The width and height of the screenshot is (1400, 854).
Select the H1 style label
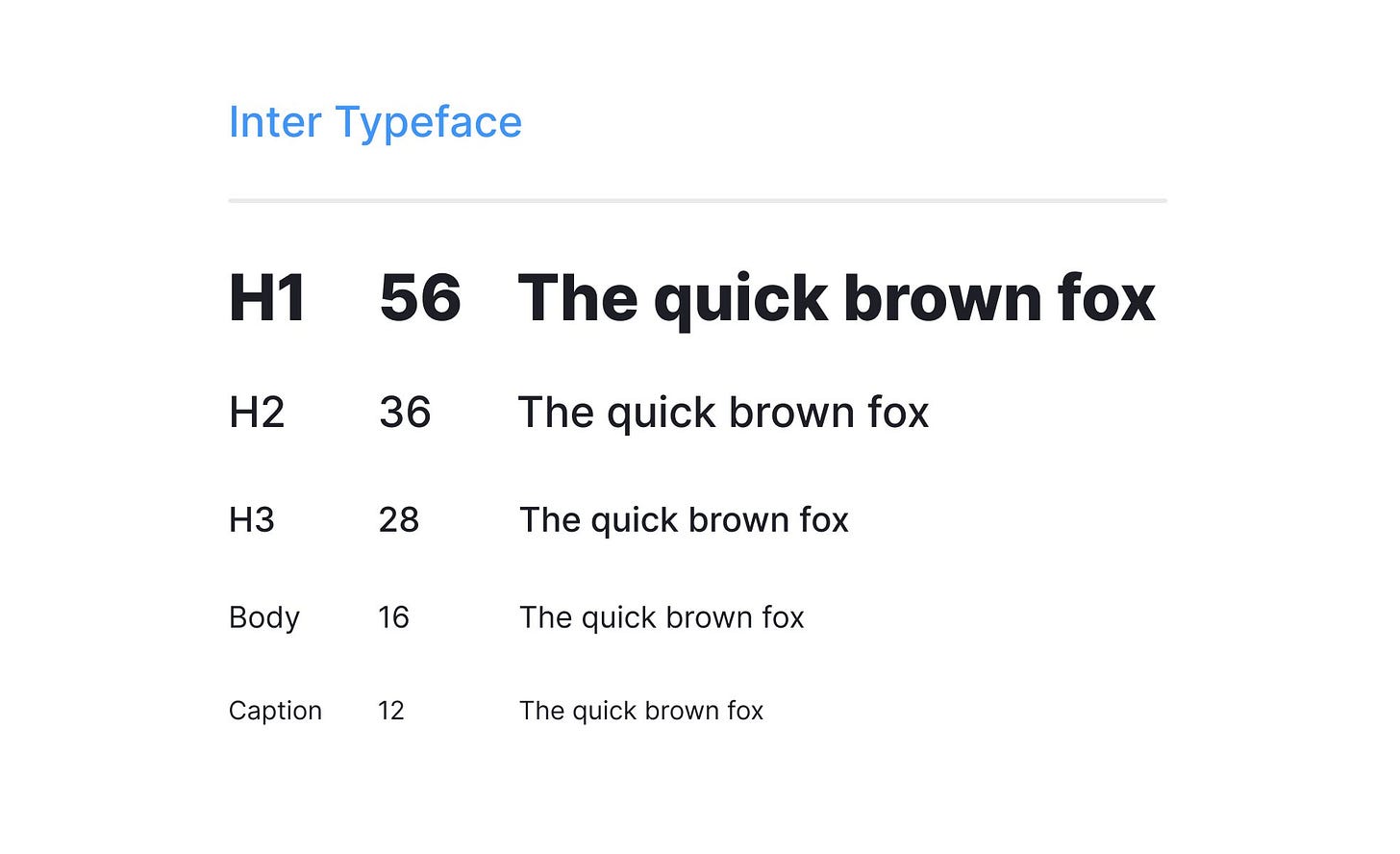[267, 298]
